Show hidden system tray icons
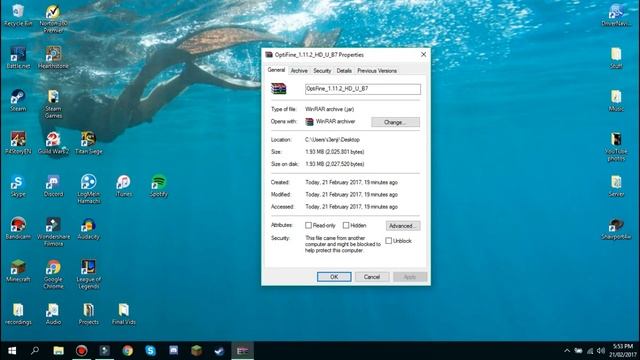Viewport: 640px width, 360px height. coord(567,351)
